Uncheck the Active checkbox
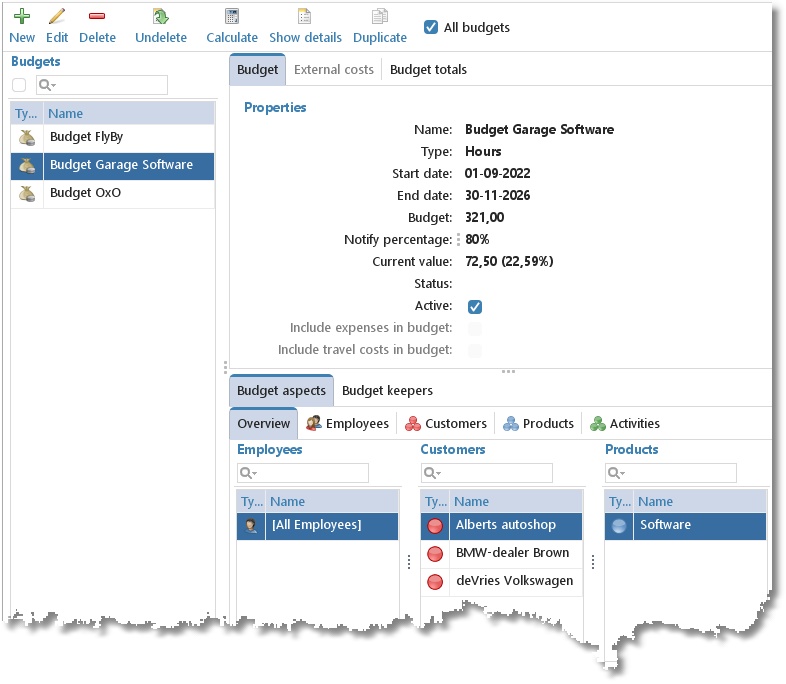The width and height of the screenshot is (786, 684). pos(475,307)
